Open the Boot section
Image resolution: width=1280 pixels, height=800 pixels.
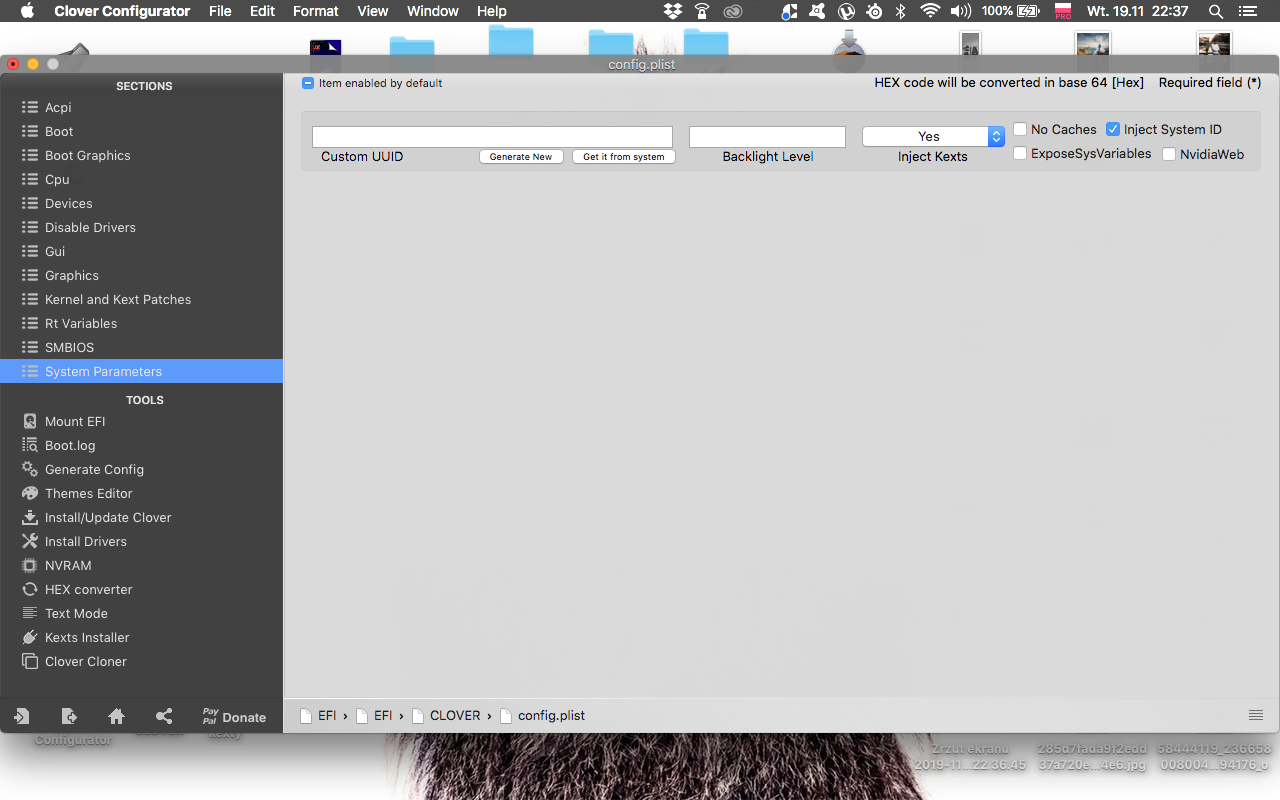(x=141, y=131)
